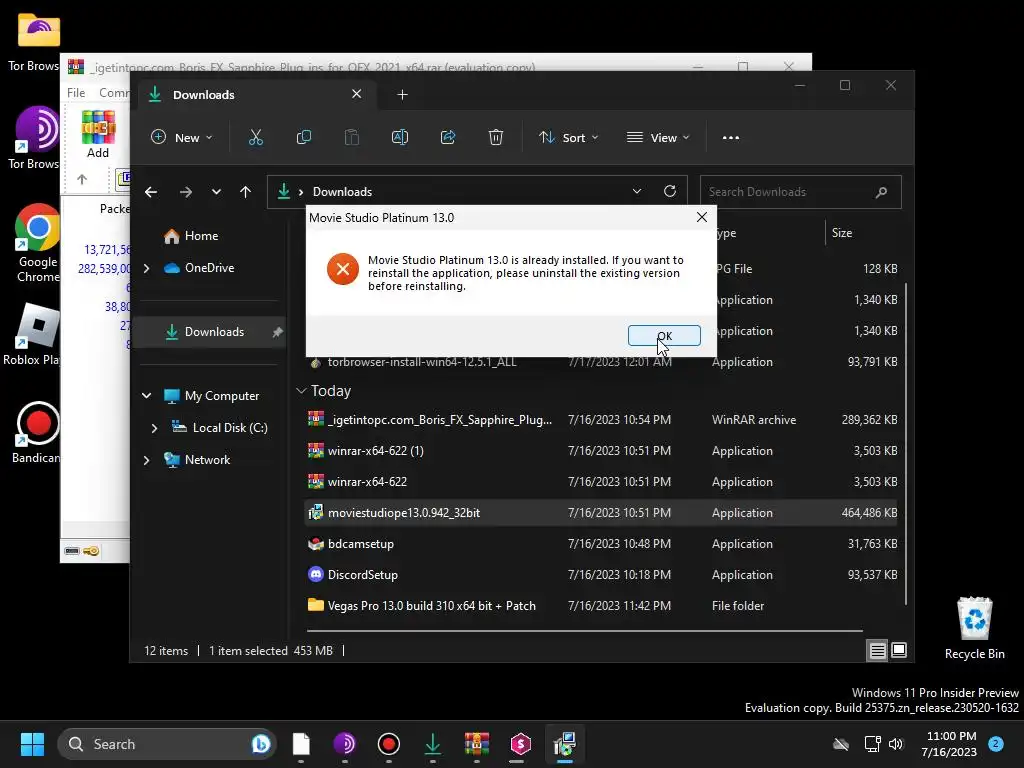The height and width of the screenshot is (768, 1024).
Task: Expand the Local Disk (C:) node
Action: (x=154, y=428)
